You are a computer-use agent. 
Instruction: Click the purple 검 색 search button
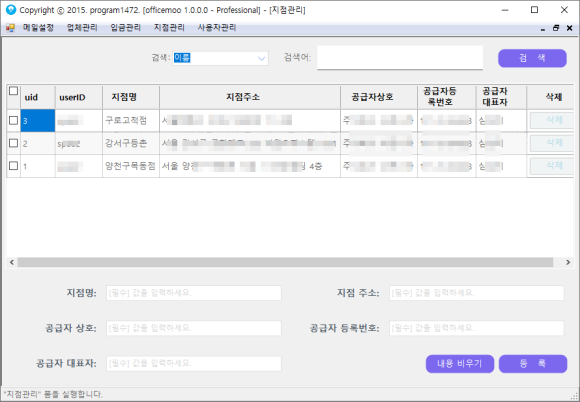point(532,58)
